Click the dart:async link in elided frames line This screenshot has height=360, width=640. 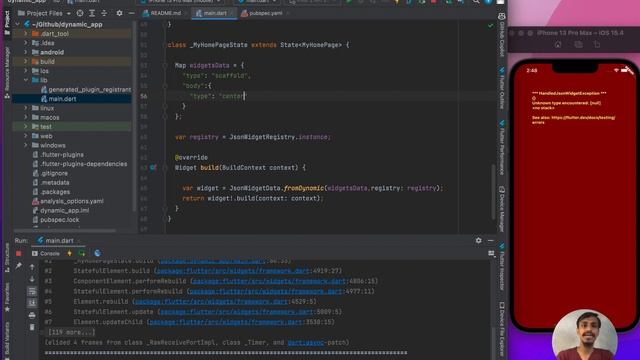305,342
